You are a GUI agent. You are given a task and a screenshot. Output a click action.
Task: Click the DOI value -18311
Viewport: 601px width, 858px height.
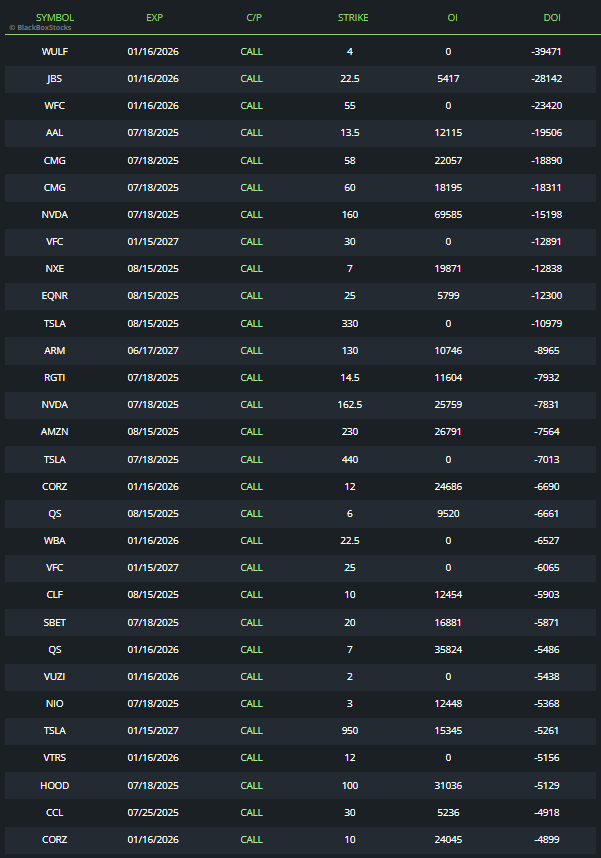[546, 187]
